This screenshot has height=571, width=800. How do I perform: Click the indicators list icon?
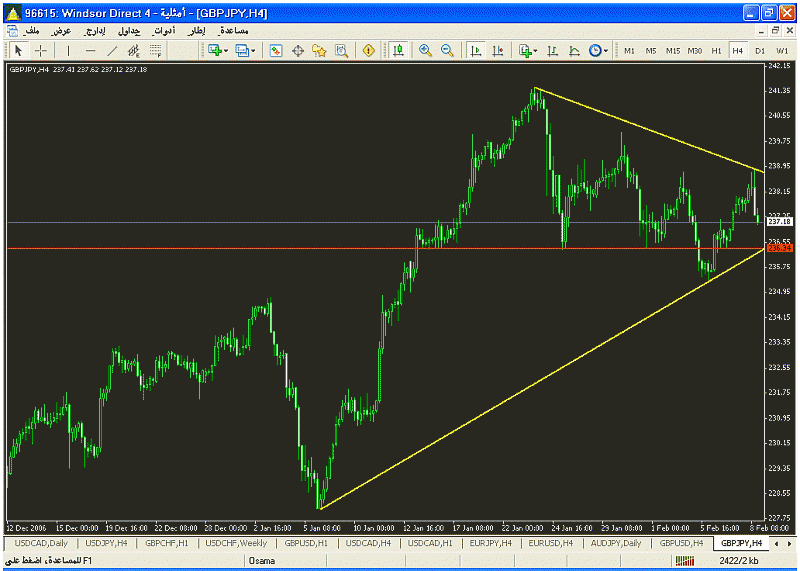pyautogui.click(x=524, y=51)
